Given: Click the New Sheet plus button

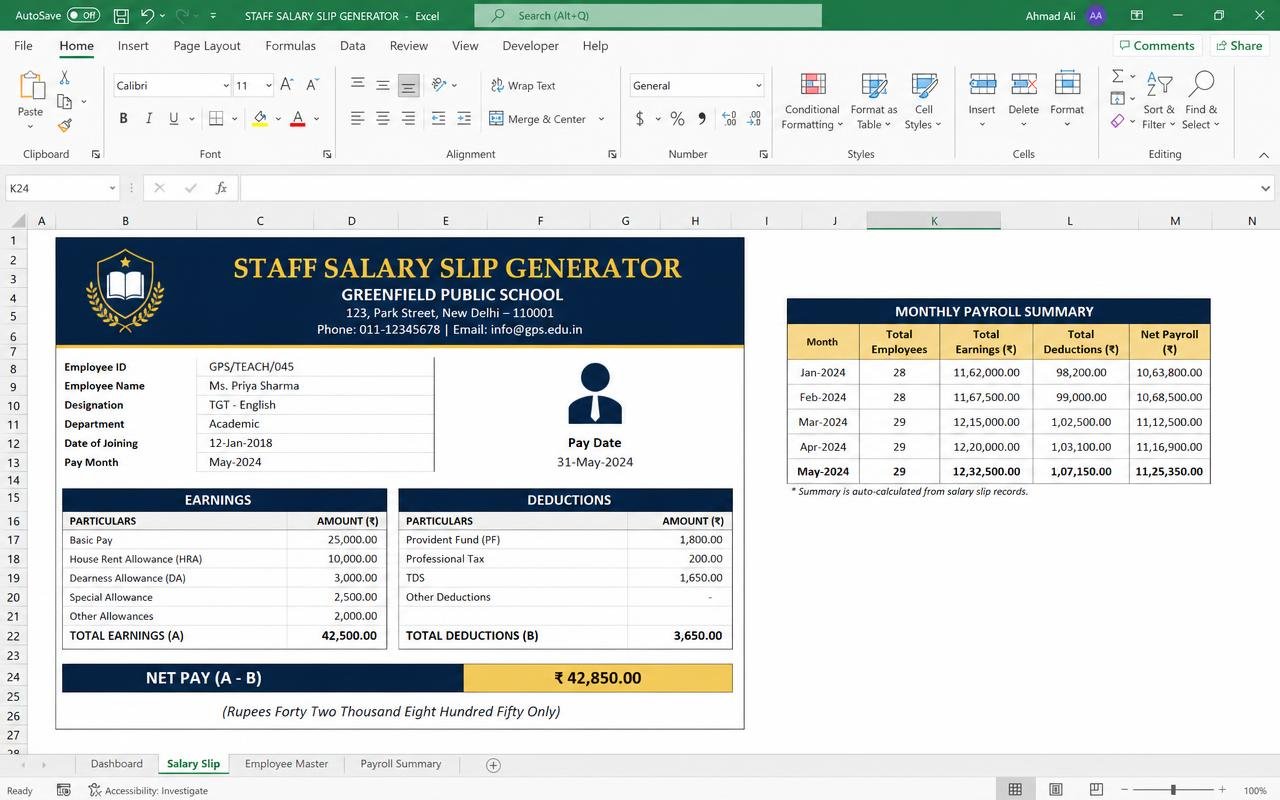Looking at the screenshot, I should pyautogui.click(x=493, y=765).
